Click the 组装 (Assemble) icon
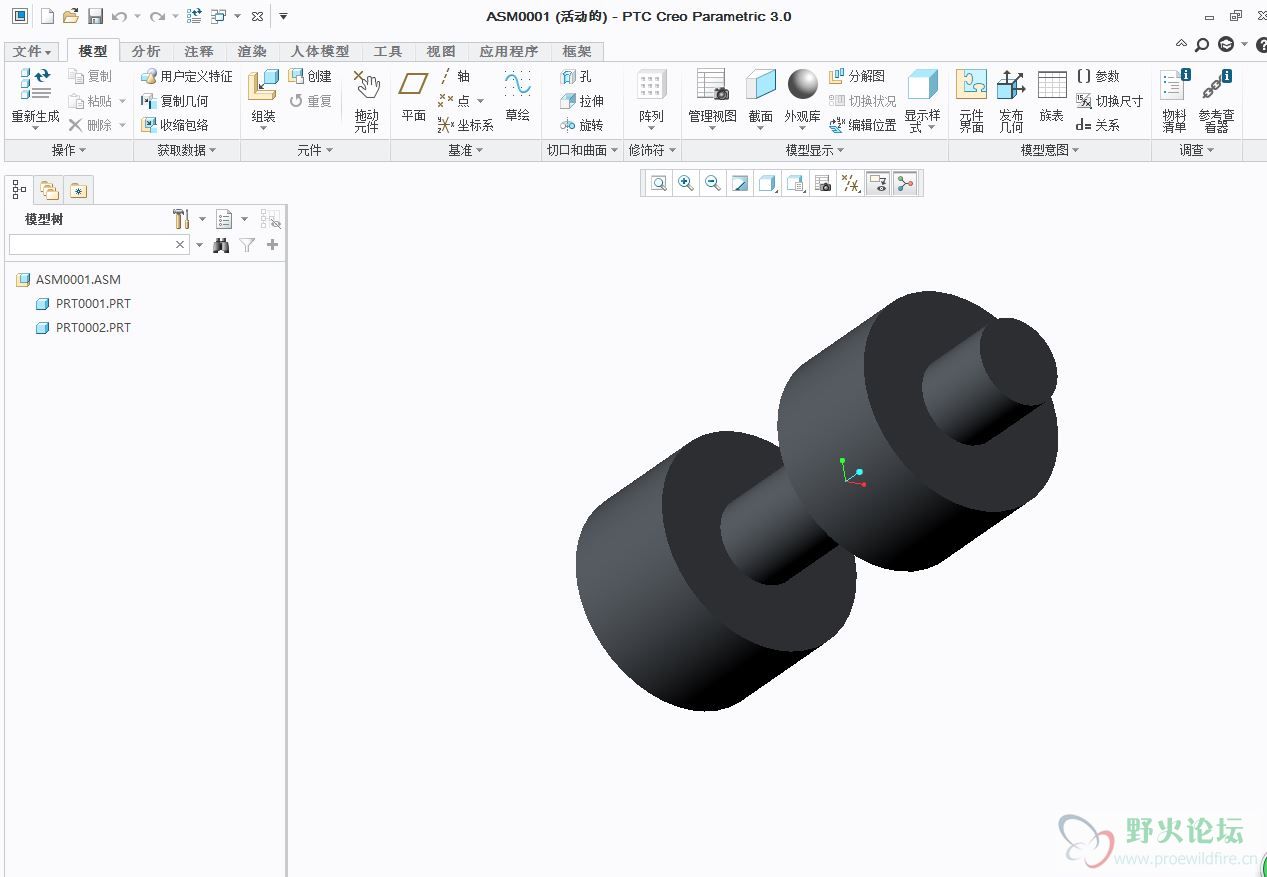1267x877 pixels. point(264,85)
